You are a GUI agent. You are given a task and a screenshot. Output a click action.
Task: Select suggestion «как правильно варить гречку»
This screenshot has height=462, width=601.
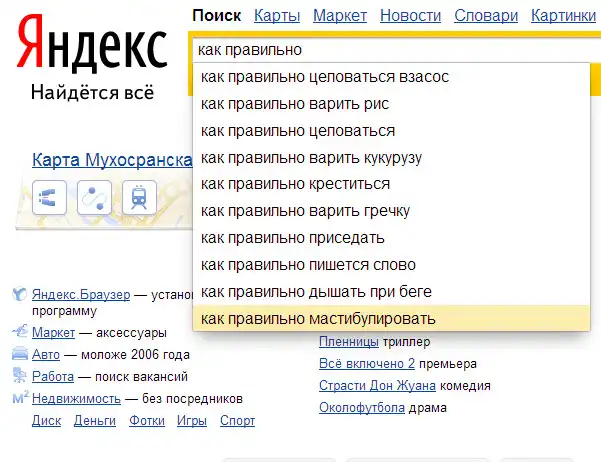(305, 211)
